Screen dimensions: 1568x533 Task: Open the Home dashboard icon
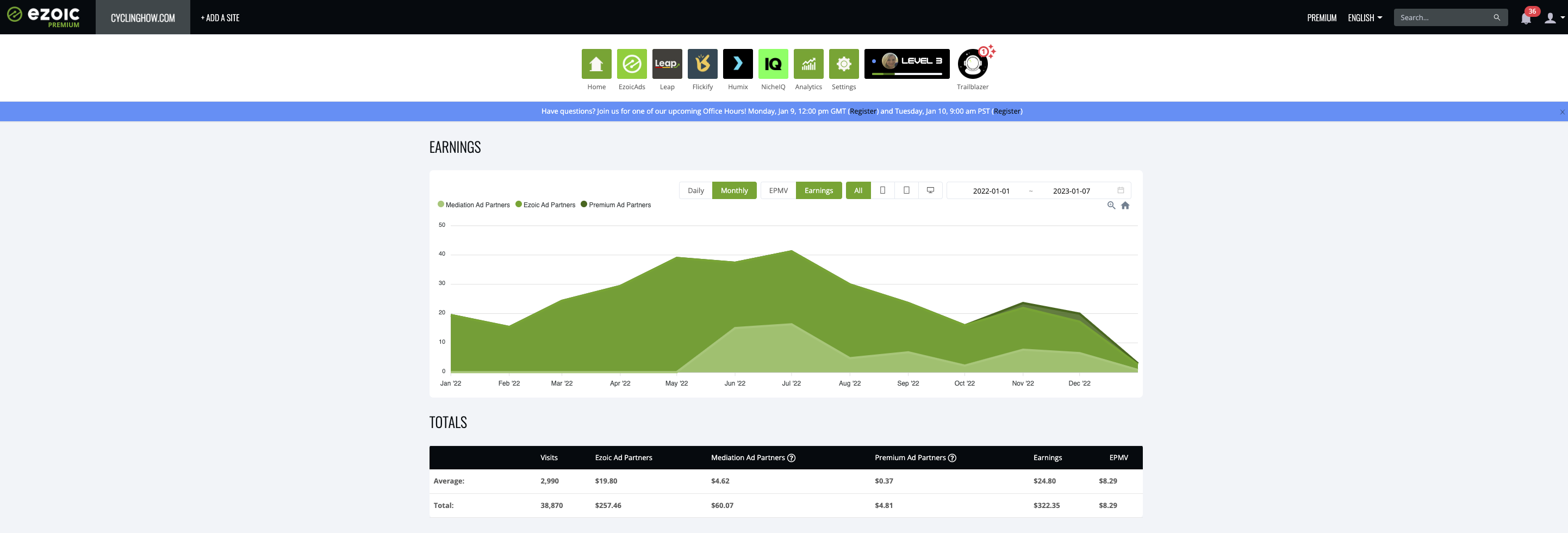coord(596,64)
